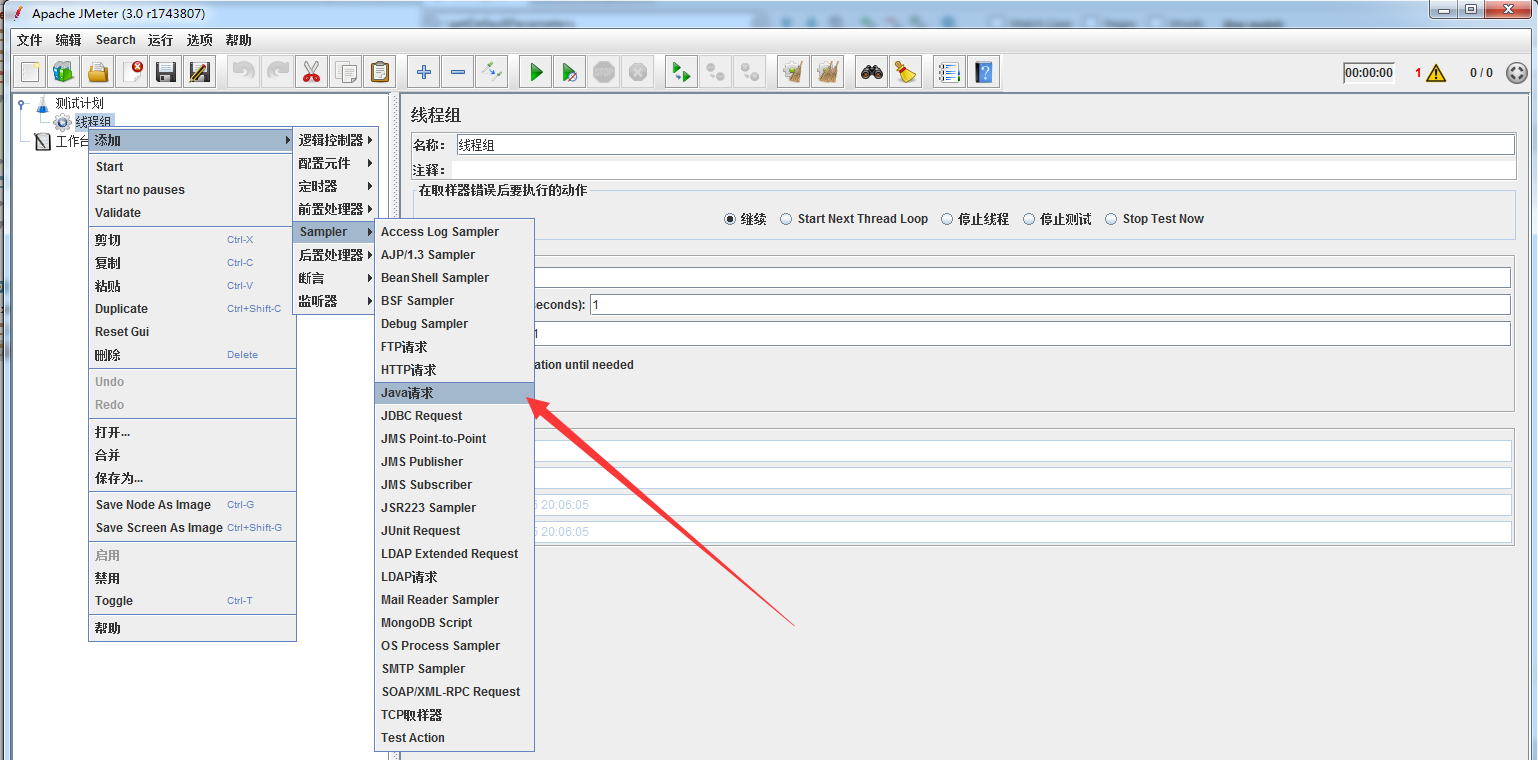This screenshot has width=1538, height=760.
Task: Choose TCP取样器 from Sampler list
Action: (x=455, y=715)
